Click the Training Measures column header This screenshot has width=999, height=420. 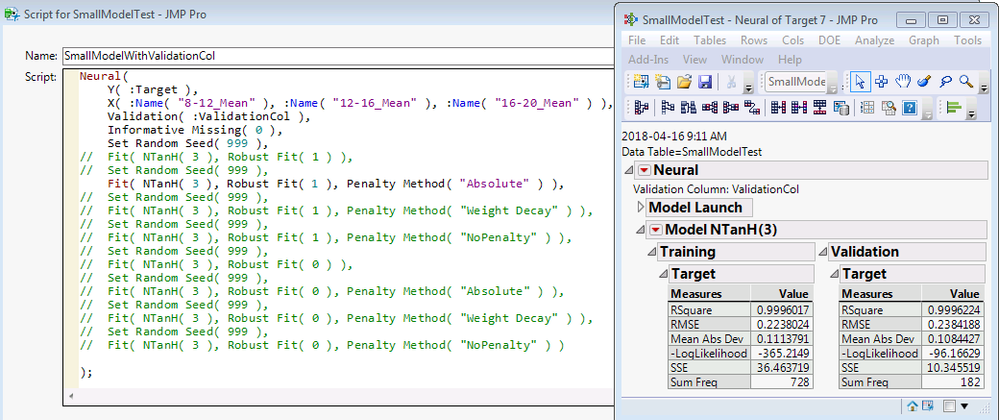click(709, 294)
